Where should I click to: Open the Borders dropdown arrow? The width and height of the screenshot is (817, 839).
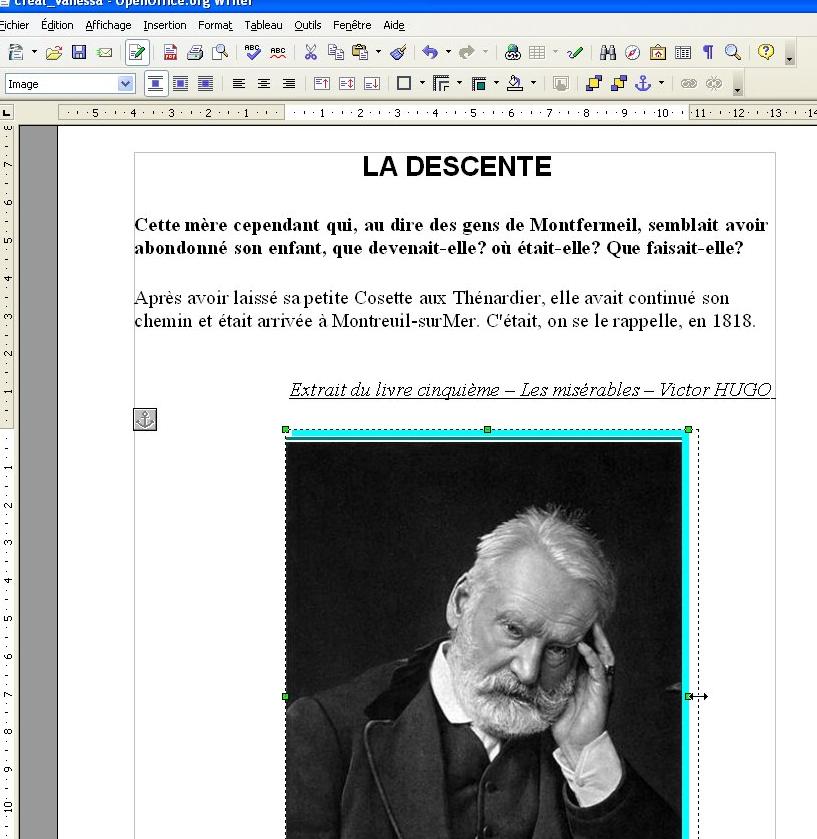point(423,83)
